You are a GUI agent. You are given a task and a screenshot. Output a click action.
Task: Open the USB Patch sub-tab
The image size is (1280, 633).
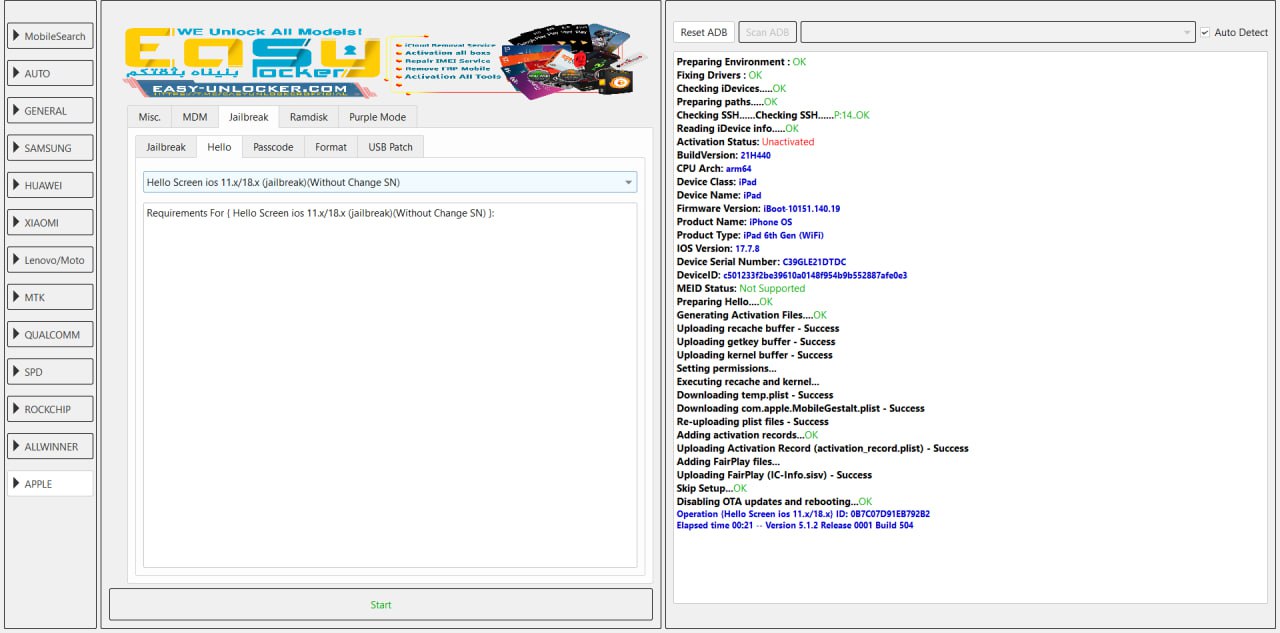[x=390, y=147]
